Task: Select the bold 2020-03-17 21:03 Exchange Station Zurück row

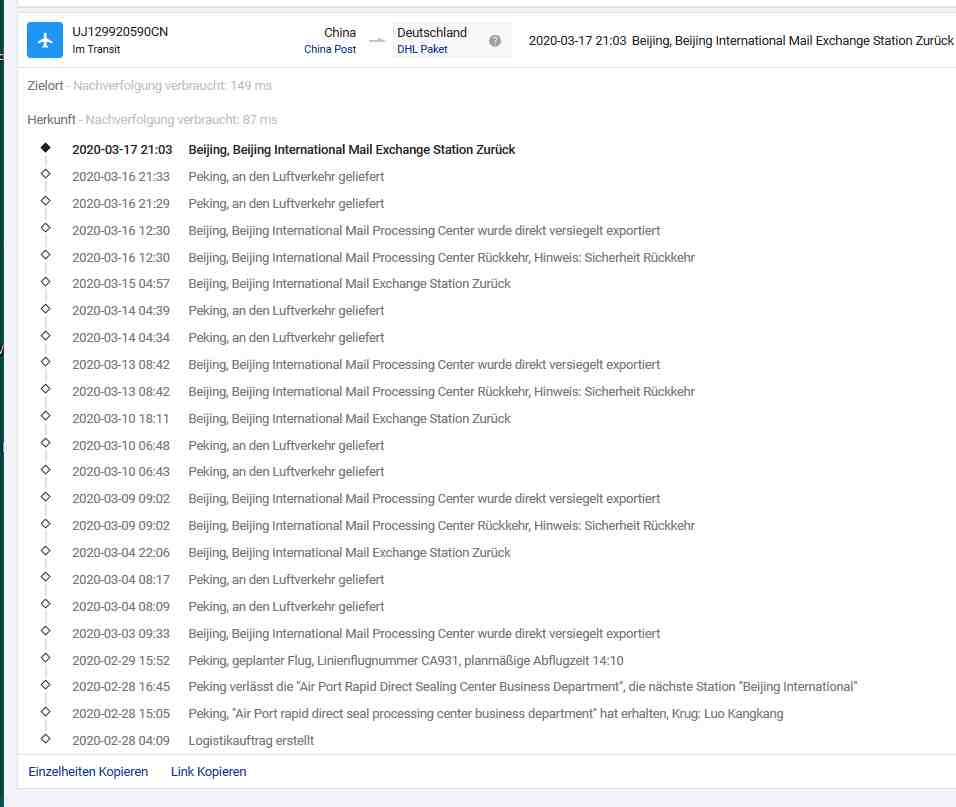Action: click(x=293, y=150)
